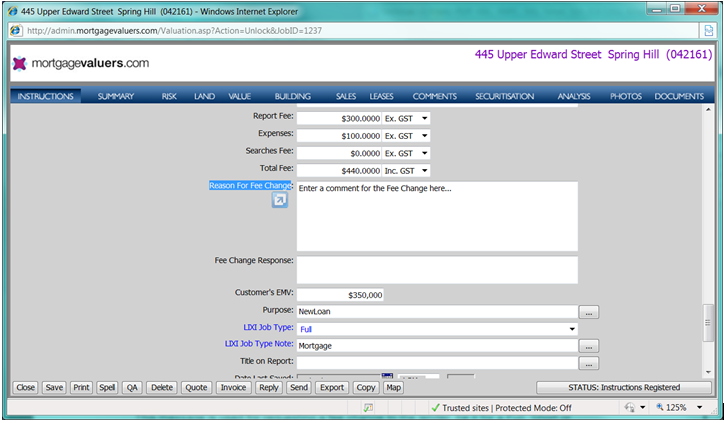724x423 pixels.
Task: Go to the DOCUMENTS tab
Action: coord(679,96)
